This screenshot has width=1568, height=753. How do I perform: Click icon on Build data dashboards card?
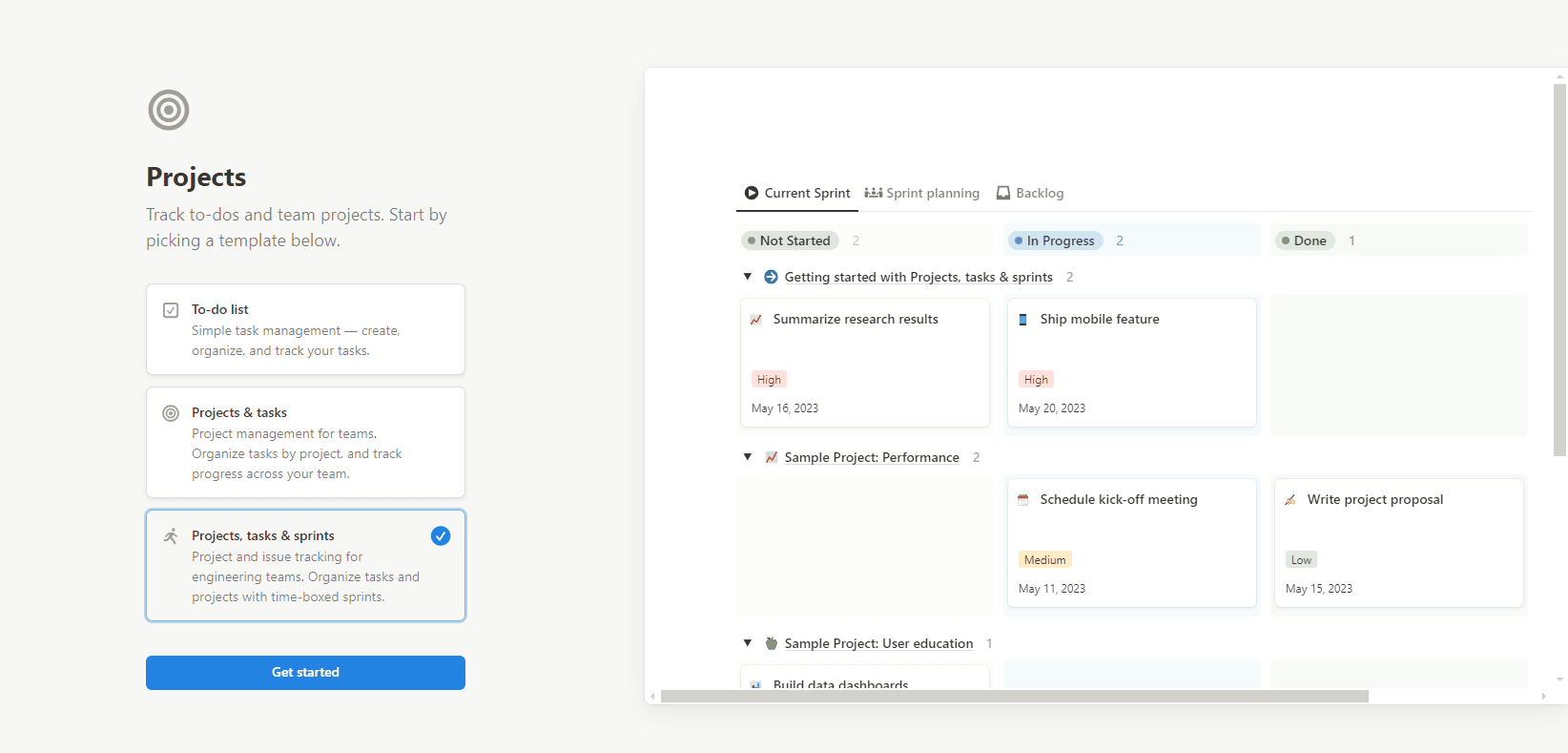click(756, 684)
